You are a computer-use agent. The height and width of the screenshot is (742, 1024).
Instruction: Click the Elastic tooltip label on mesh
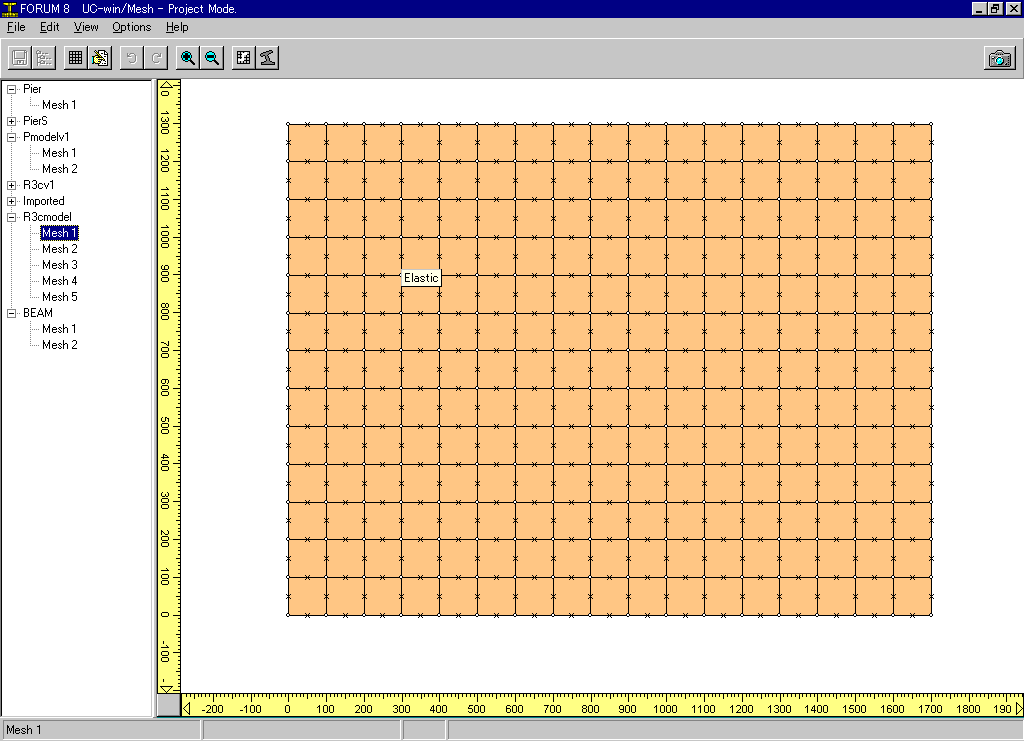pos(421,278)
